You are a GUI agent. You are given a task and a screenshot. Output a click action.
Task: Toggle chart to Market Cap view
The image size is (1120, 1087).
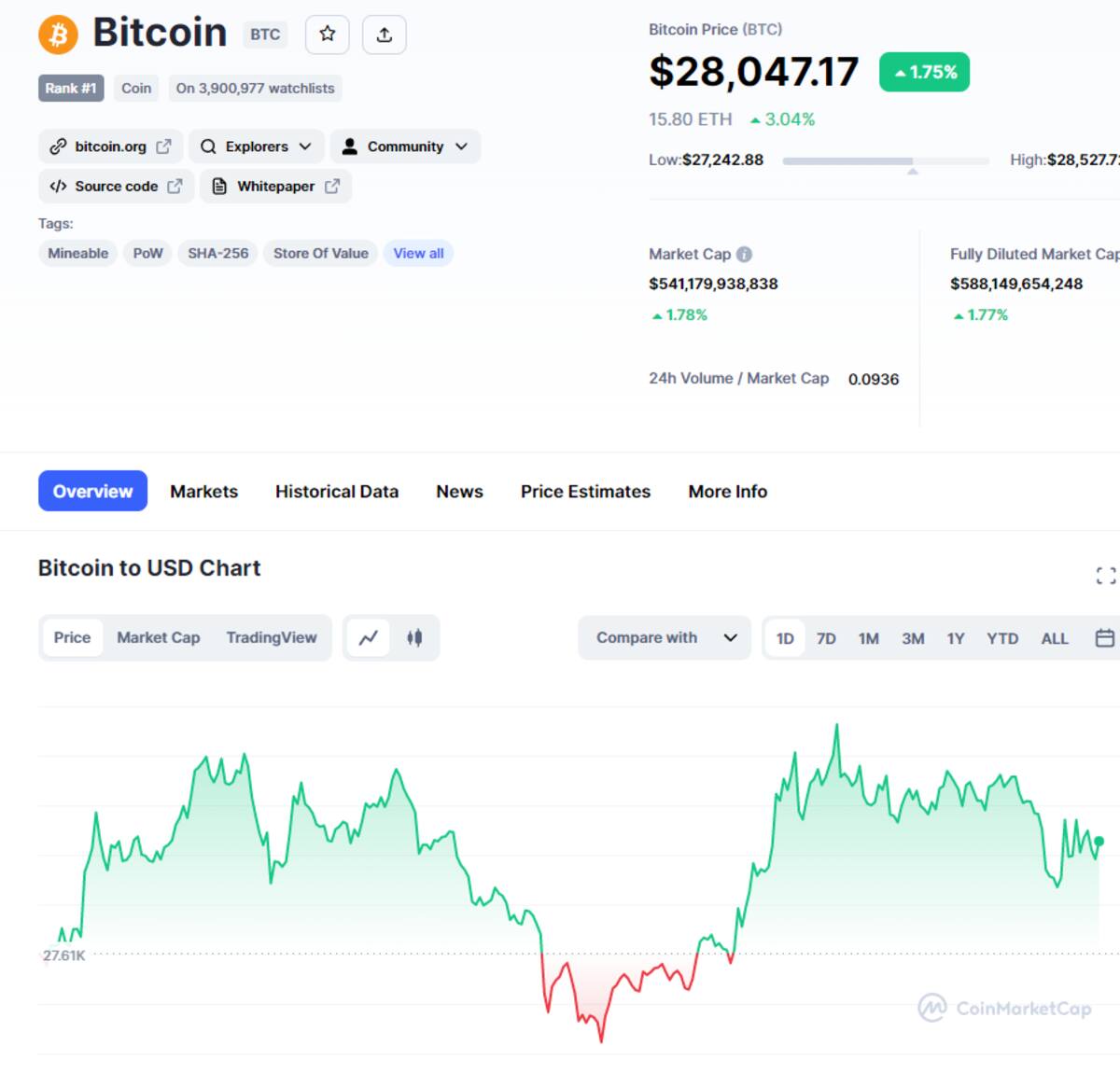click(159, 637)
